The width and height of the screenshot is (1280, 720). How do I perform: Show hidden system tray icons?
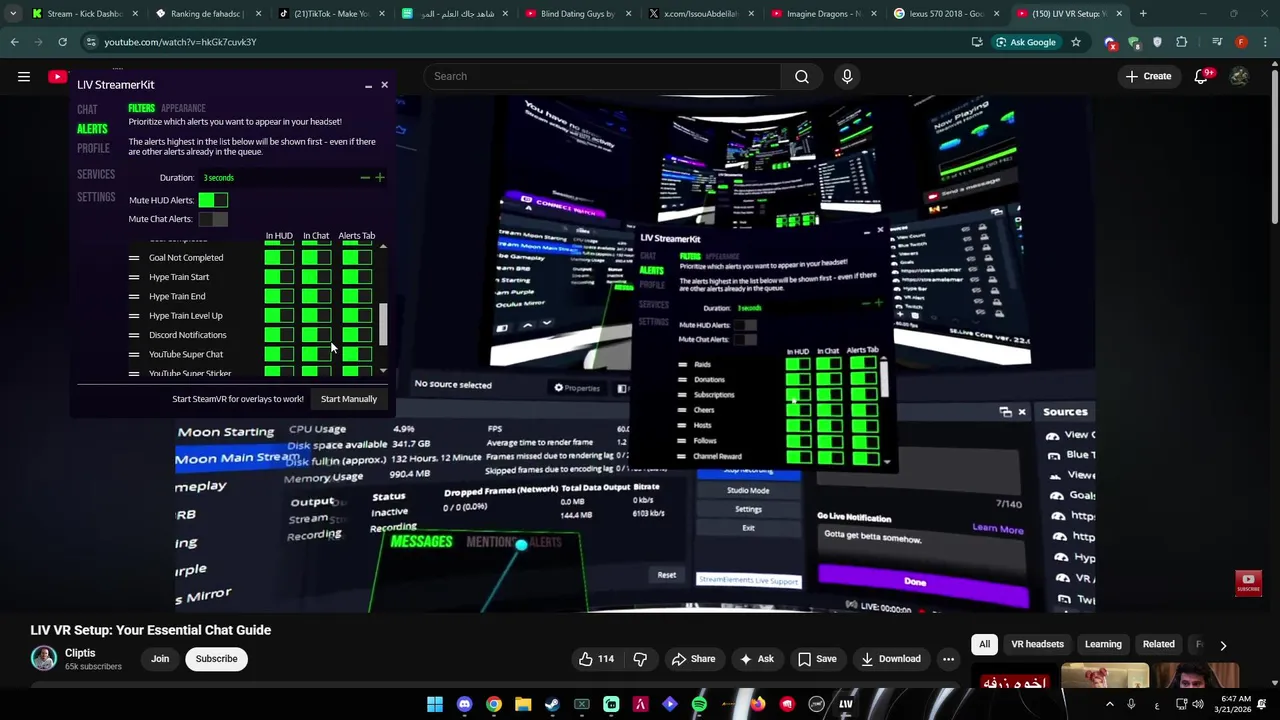pyautogui.click(x=1109, y=704)
